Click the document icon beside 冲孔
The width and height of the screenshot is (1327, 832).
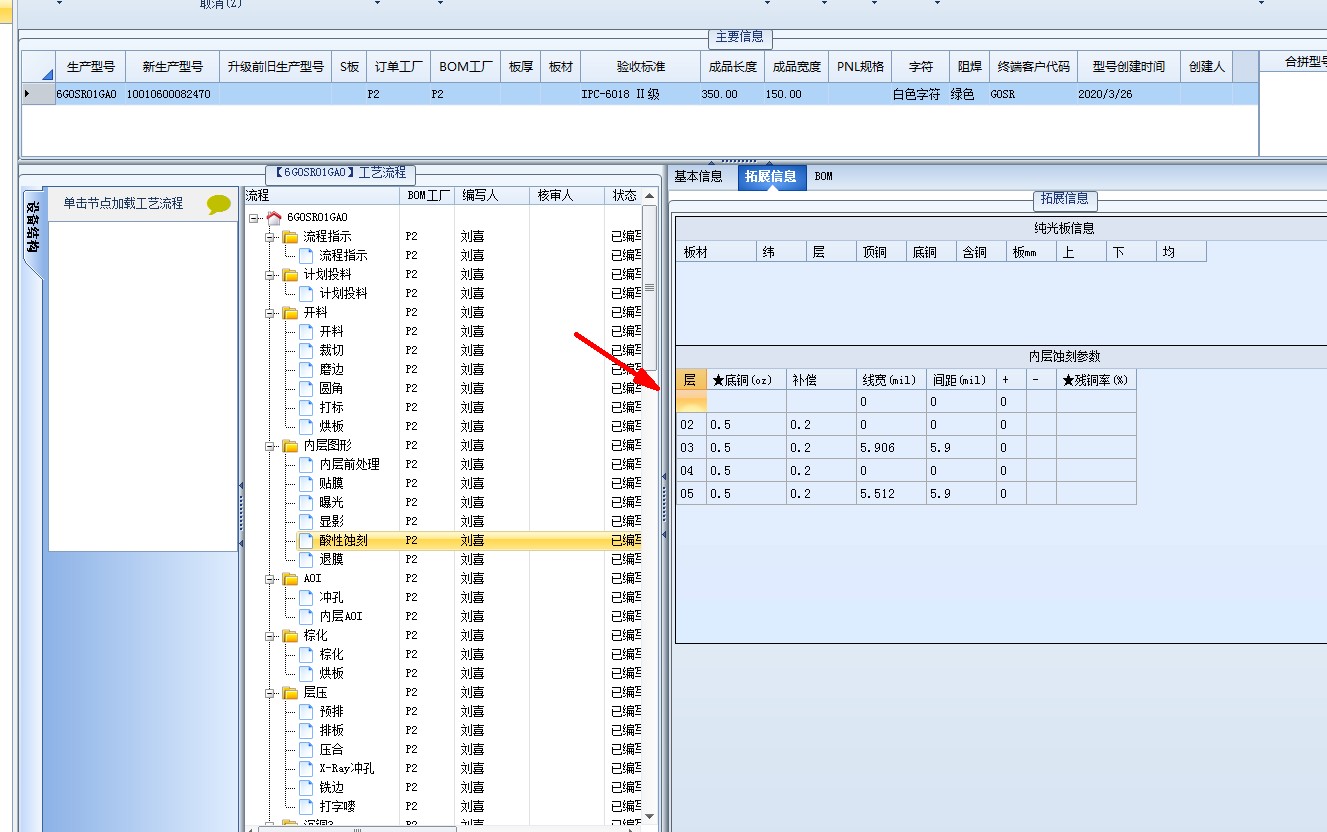[x=306, y=597]
